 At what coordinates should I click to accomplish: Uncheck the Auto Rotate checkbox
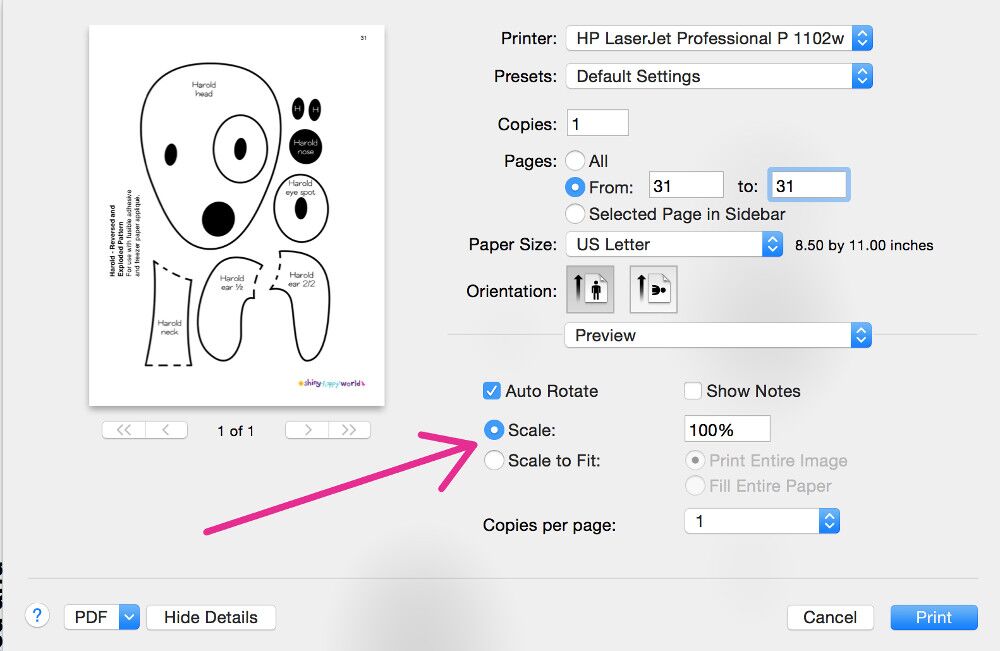click(x=492, y=391)
